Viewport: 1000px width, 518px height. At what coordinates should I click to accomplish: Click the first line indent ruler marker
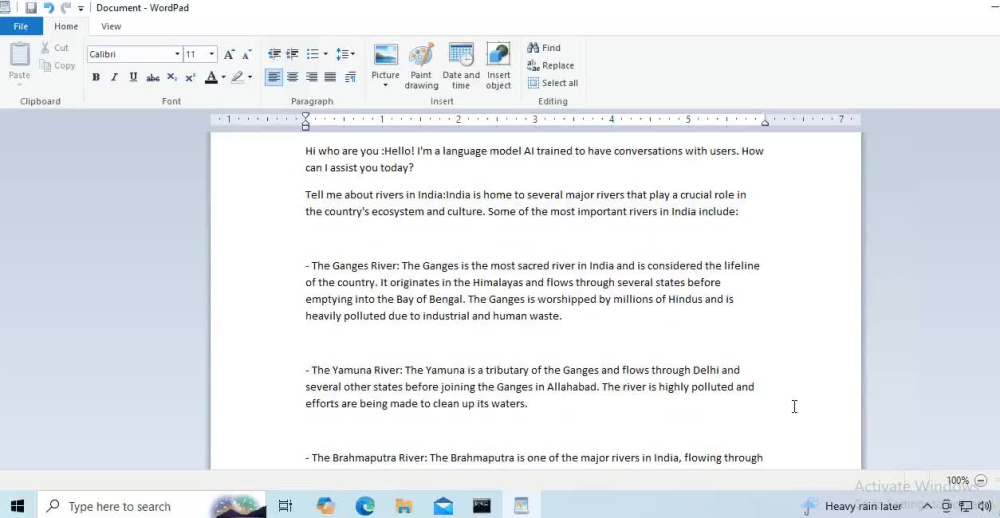click(305, 116)
